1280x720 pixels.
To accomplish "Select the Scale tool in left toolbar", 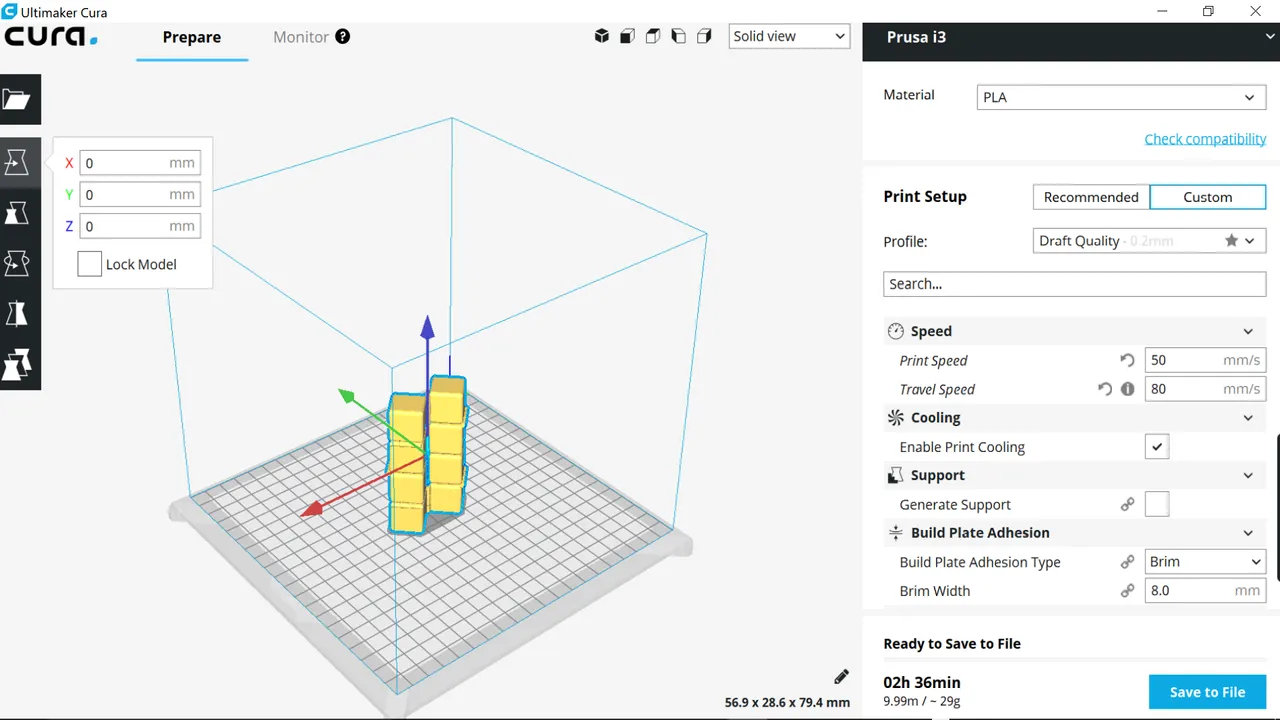I will 17,213.
